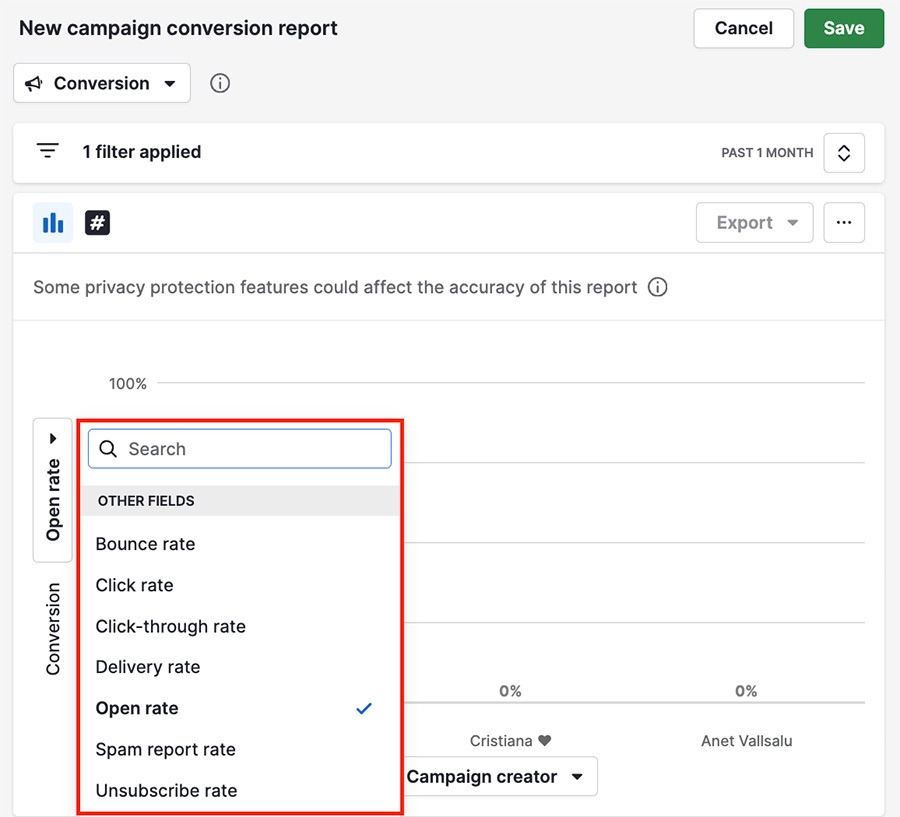Click the info icon beside Conversion
The image size is (900, 817).
220,83
